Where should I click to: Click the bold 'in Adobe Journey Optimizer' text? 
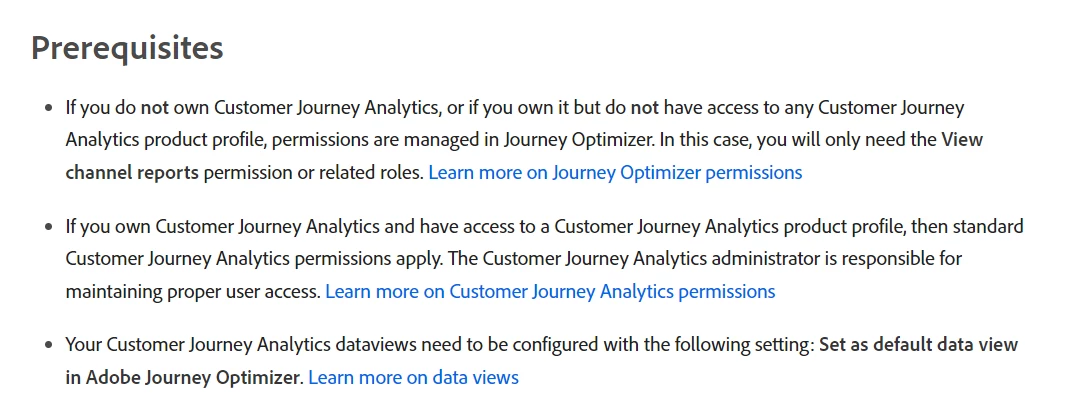(183, 378)
